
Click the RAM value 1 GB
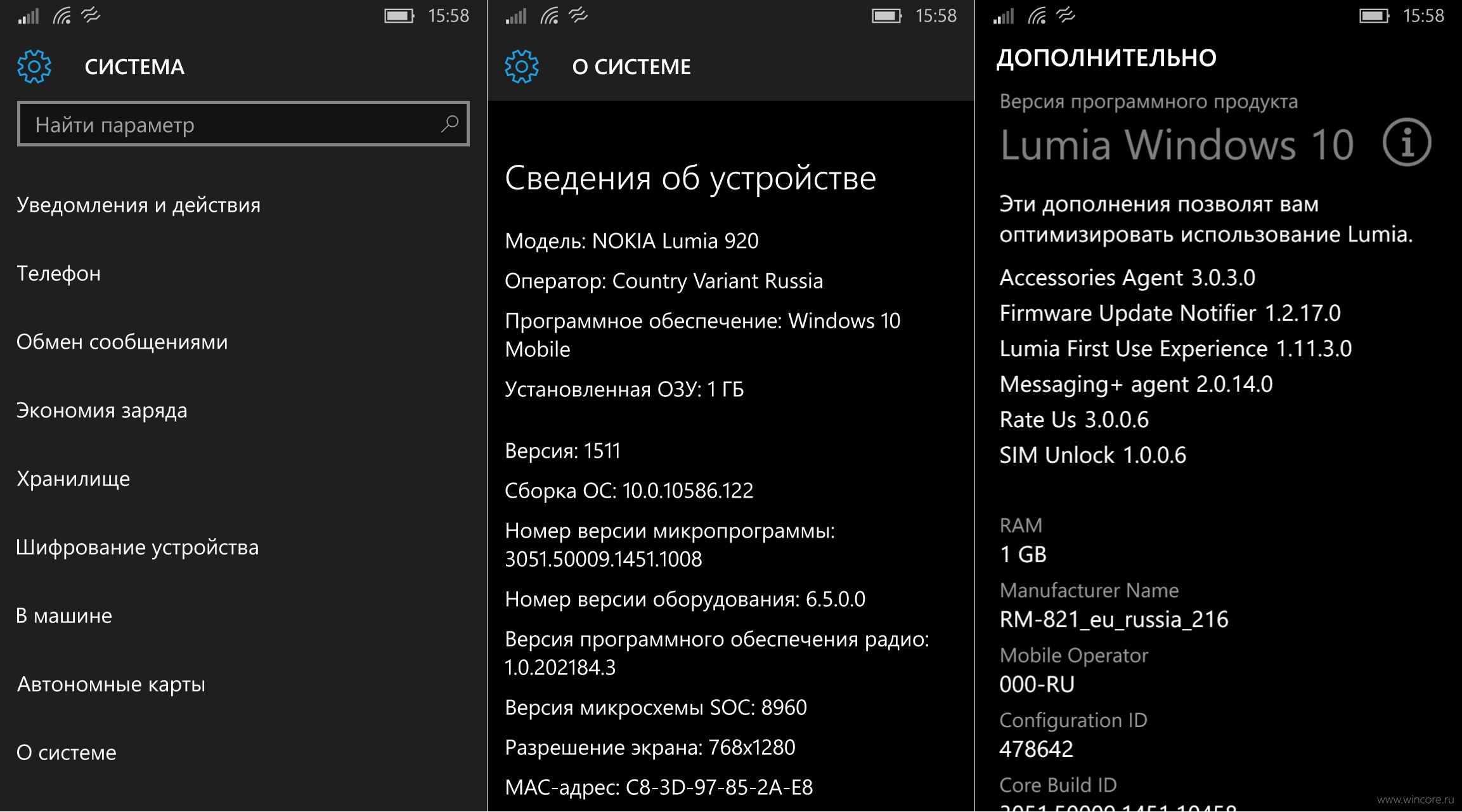(1023, 555)
